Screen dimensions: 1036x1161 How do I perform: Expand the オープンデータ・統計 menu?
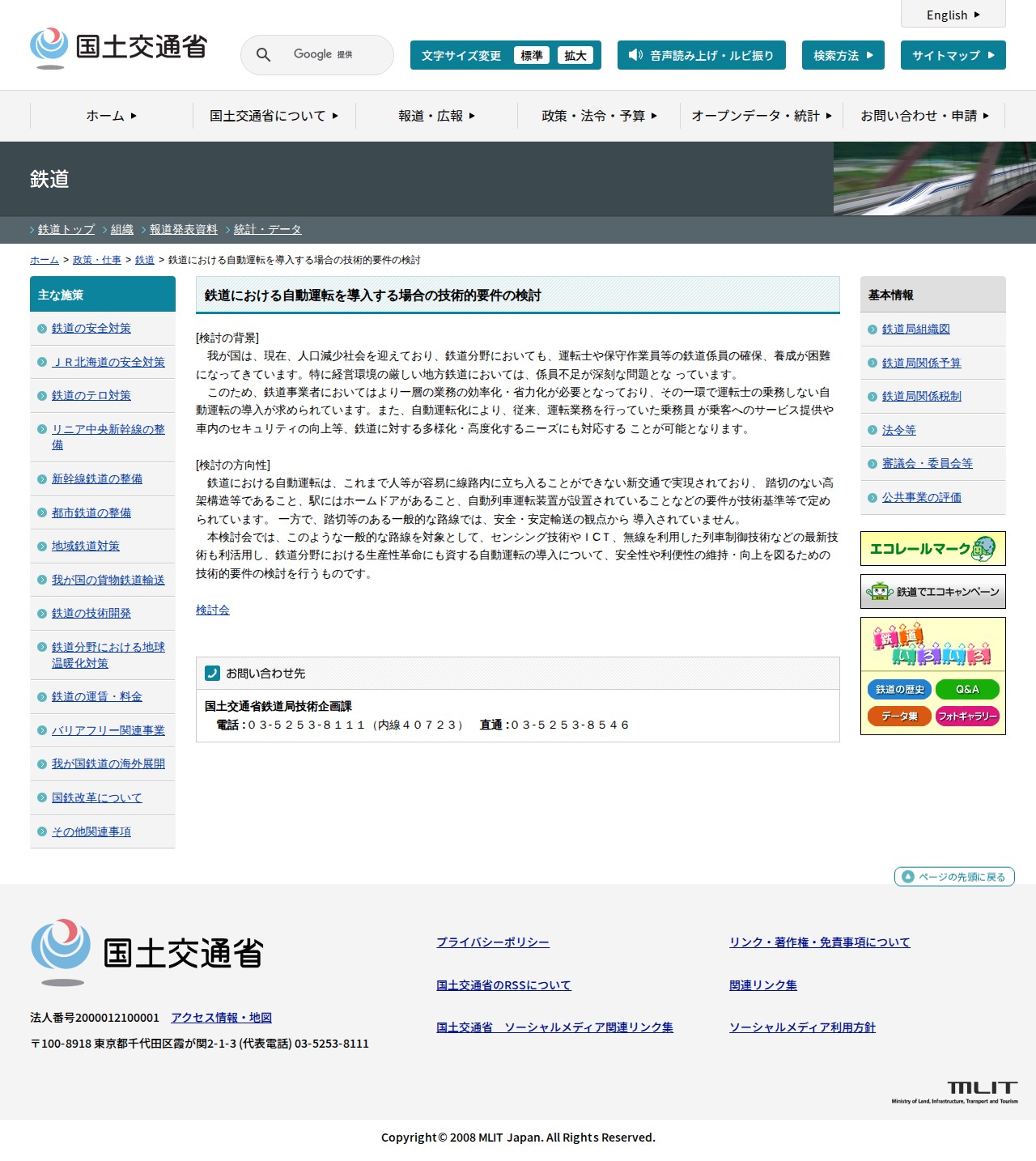tap(762, 116)
